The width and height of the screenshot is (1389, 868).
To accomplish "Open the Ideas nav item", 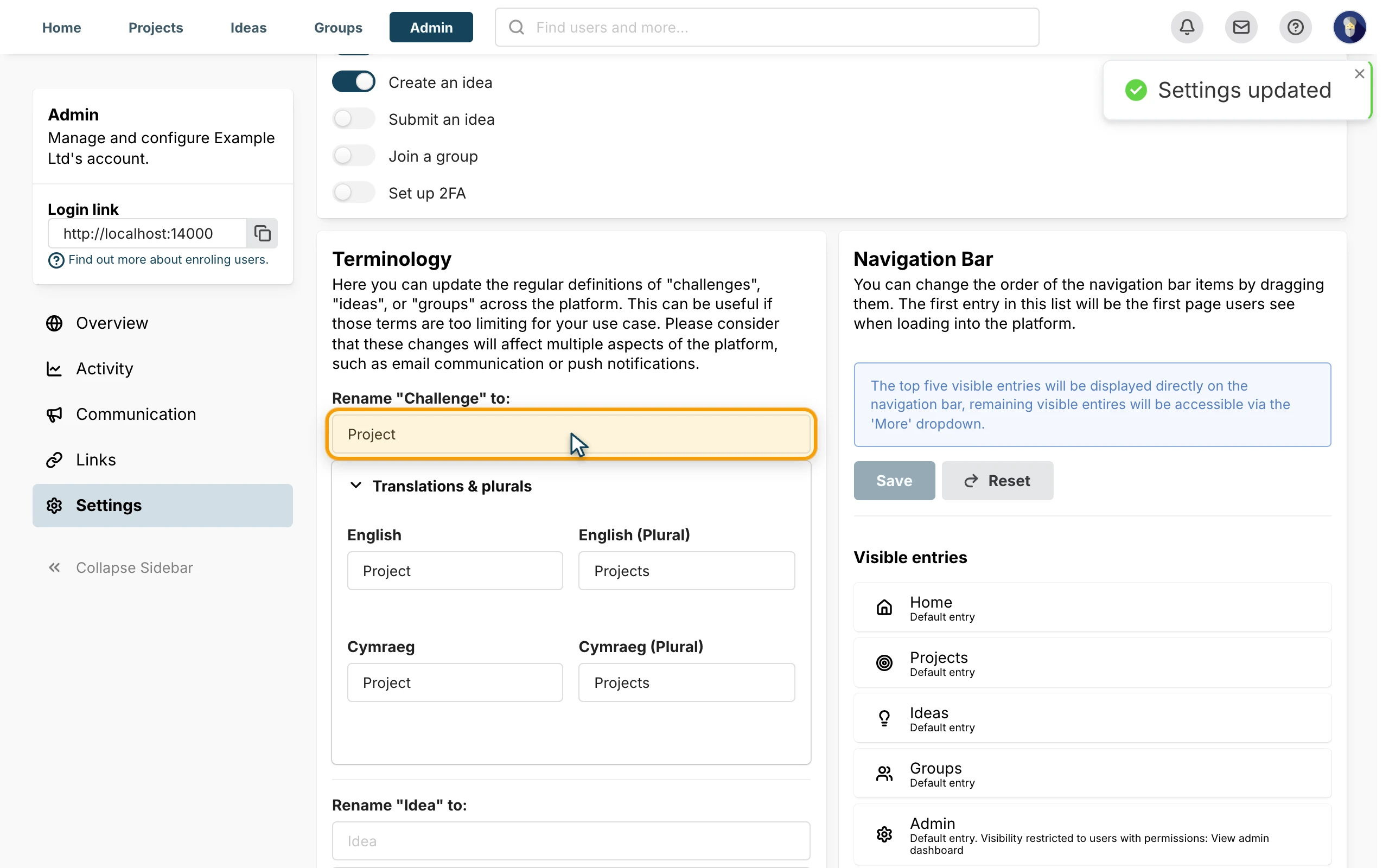I will 248,28.
